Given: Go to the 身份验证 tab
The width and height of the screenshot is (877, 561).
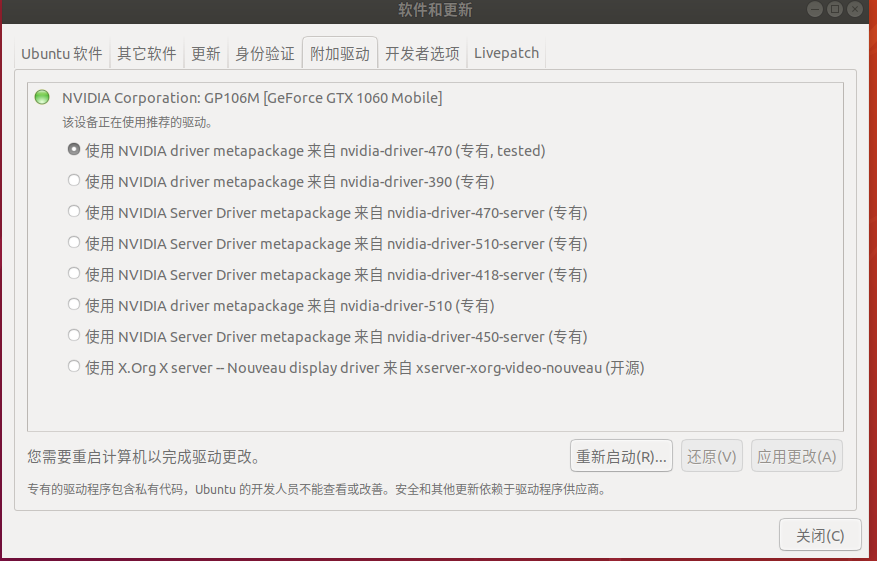Looking at the screenshot, I should [x=265, y=54].
